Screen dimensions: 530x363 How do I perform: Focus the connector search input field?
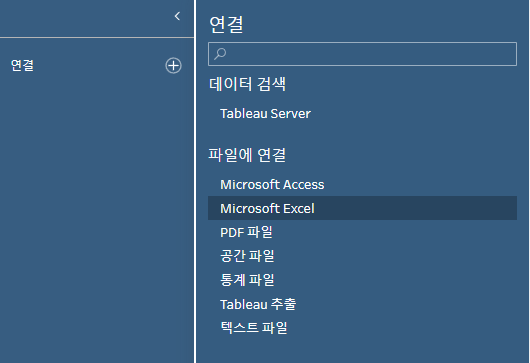[362, 54]
